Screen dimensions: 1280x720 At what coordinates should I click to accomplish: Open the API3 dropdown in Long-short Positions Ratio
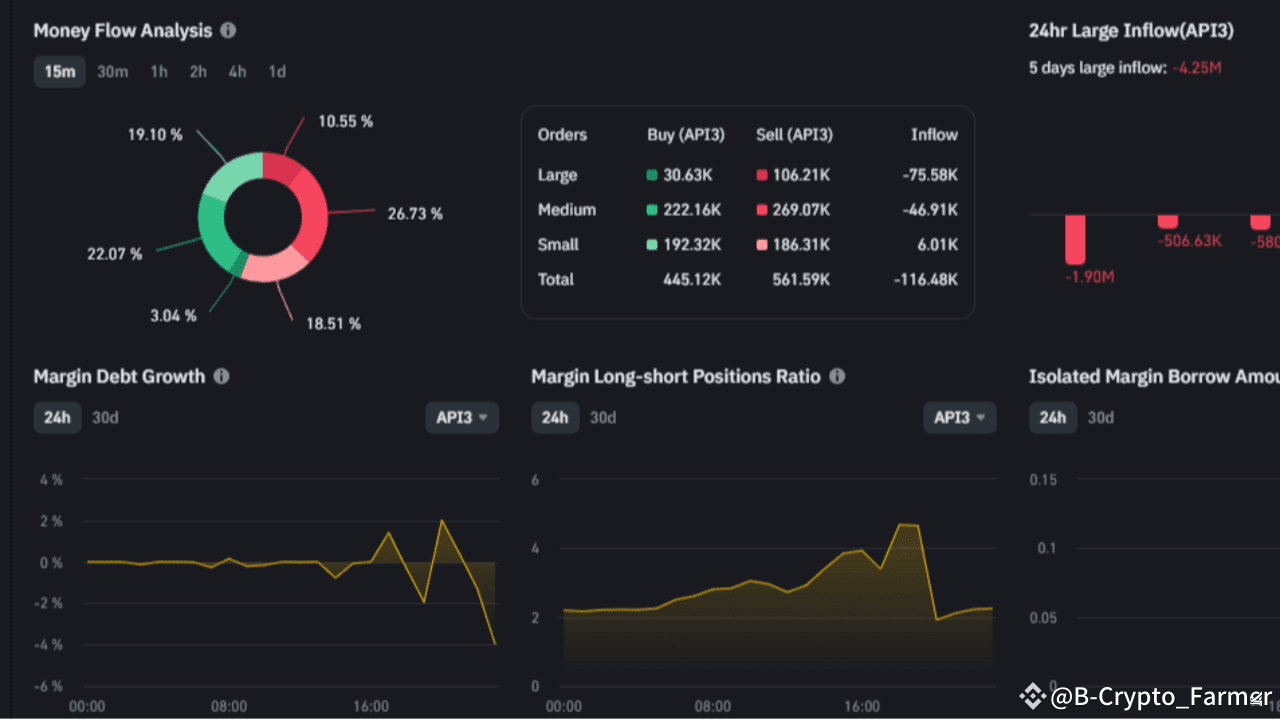tap(959, 418)
